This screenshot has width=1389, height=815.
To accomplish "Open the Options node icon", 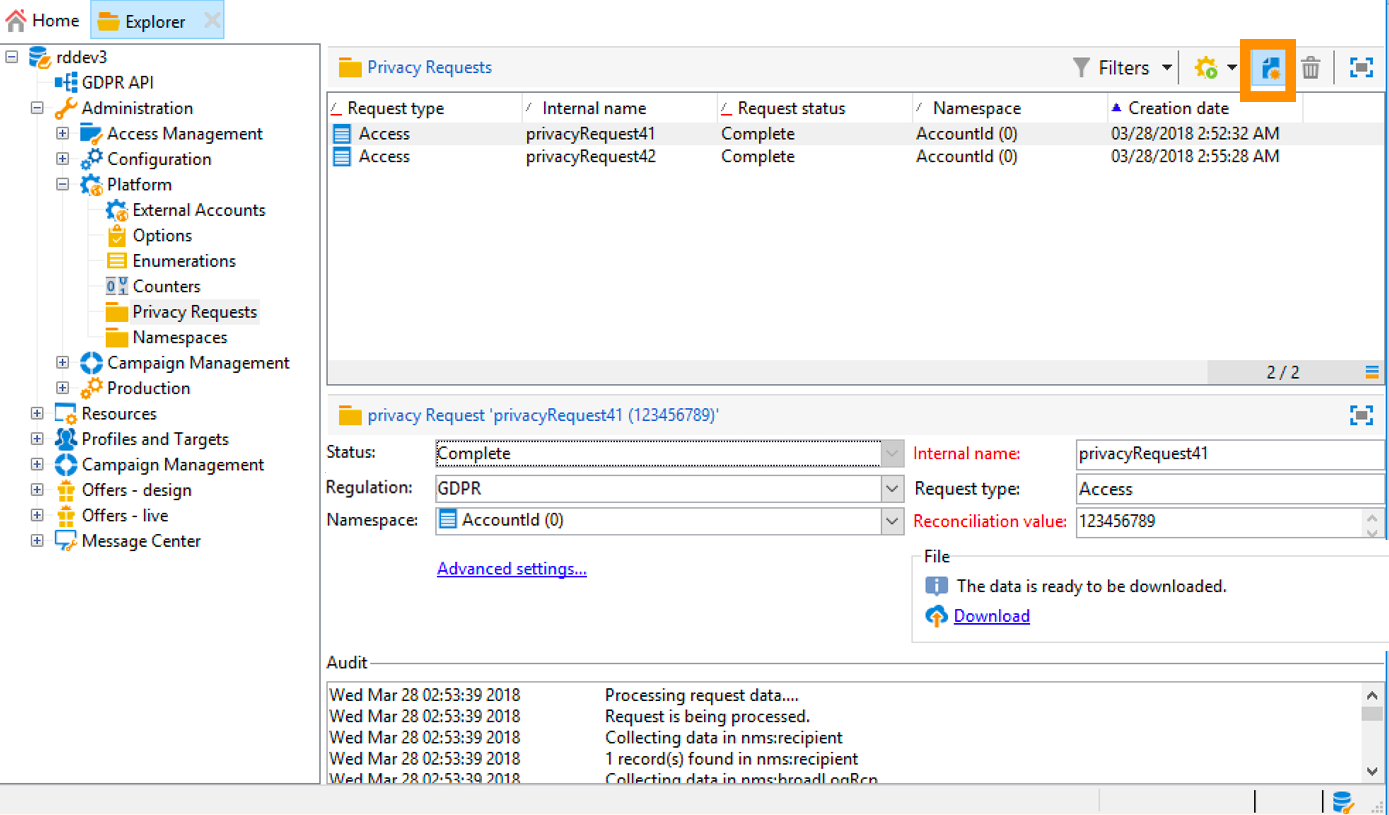I will point(117,236).
